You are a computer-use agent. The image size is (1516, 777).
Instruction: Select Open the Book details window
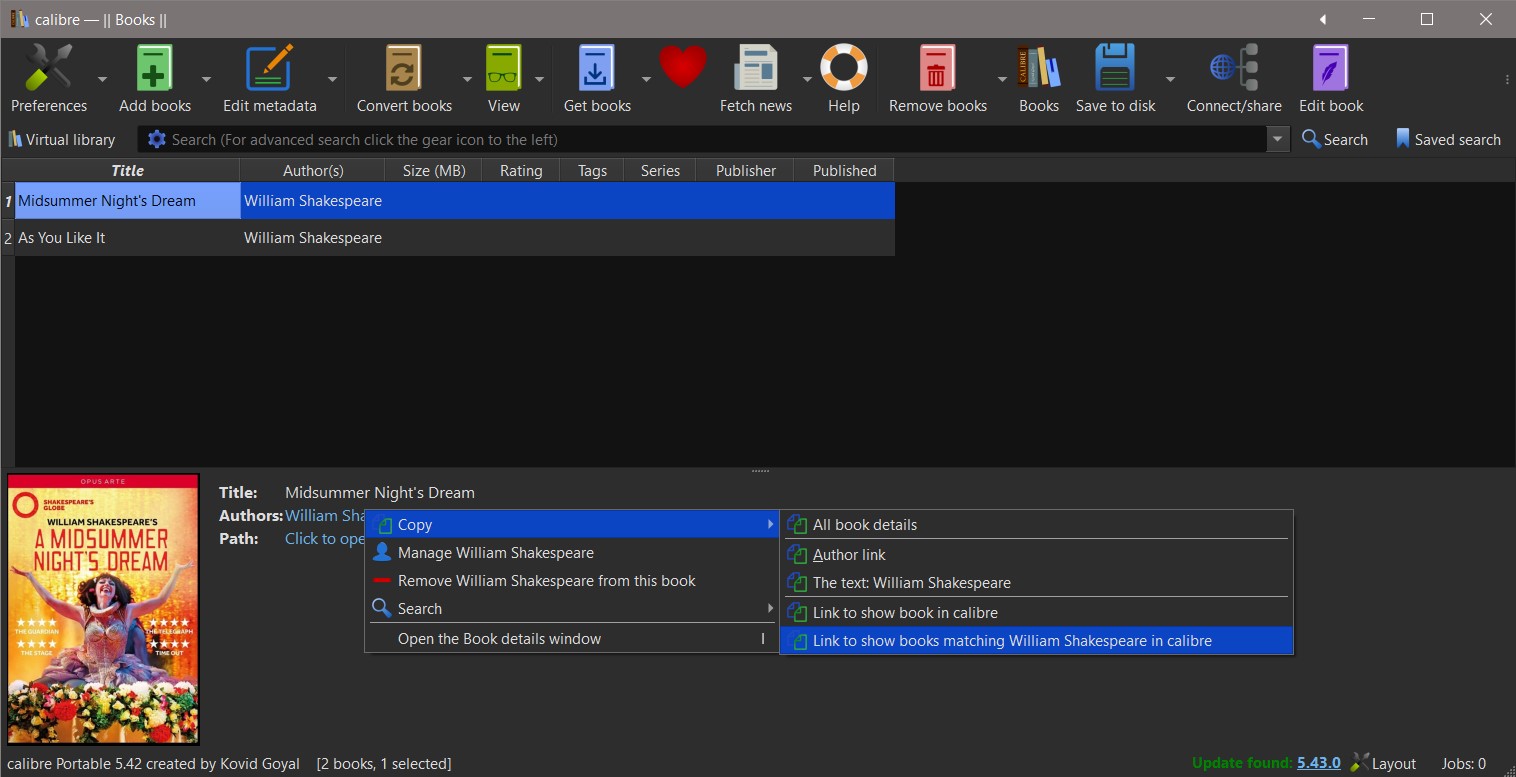tap(572, 638)
